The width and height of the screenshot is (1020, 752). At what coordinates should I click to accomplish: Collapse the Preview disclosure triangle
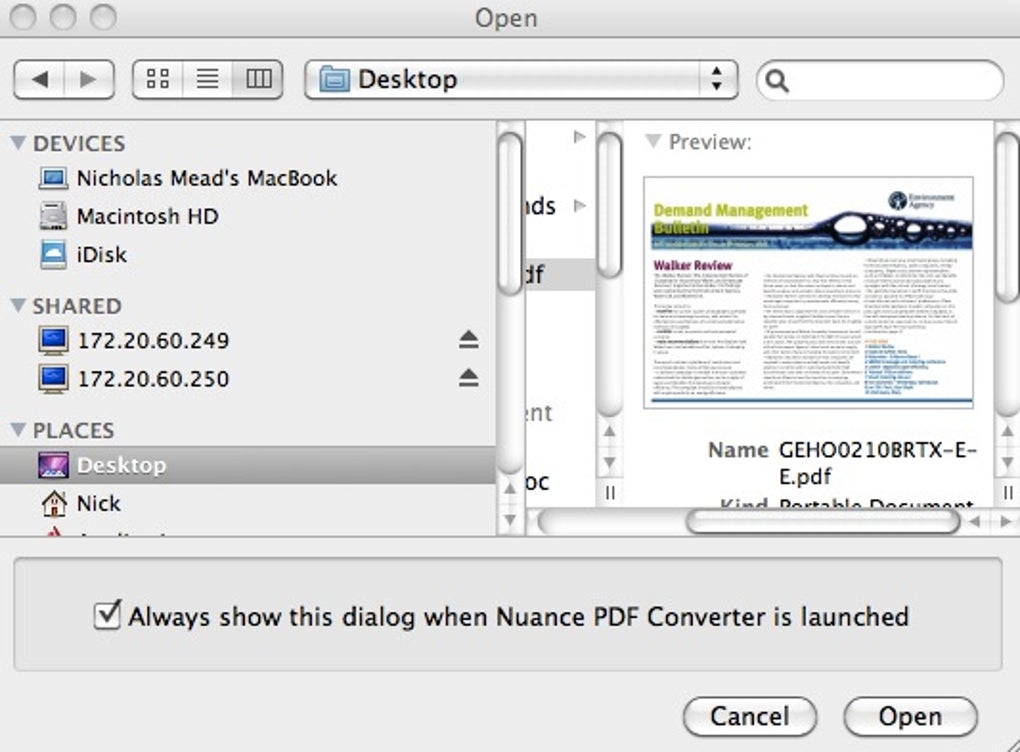coord(654,141)
